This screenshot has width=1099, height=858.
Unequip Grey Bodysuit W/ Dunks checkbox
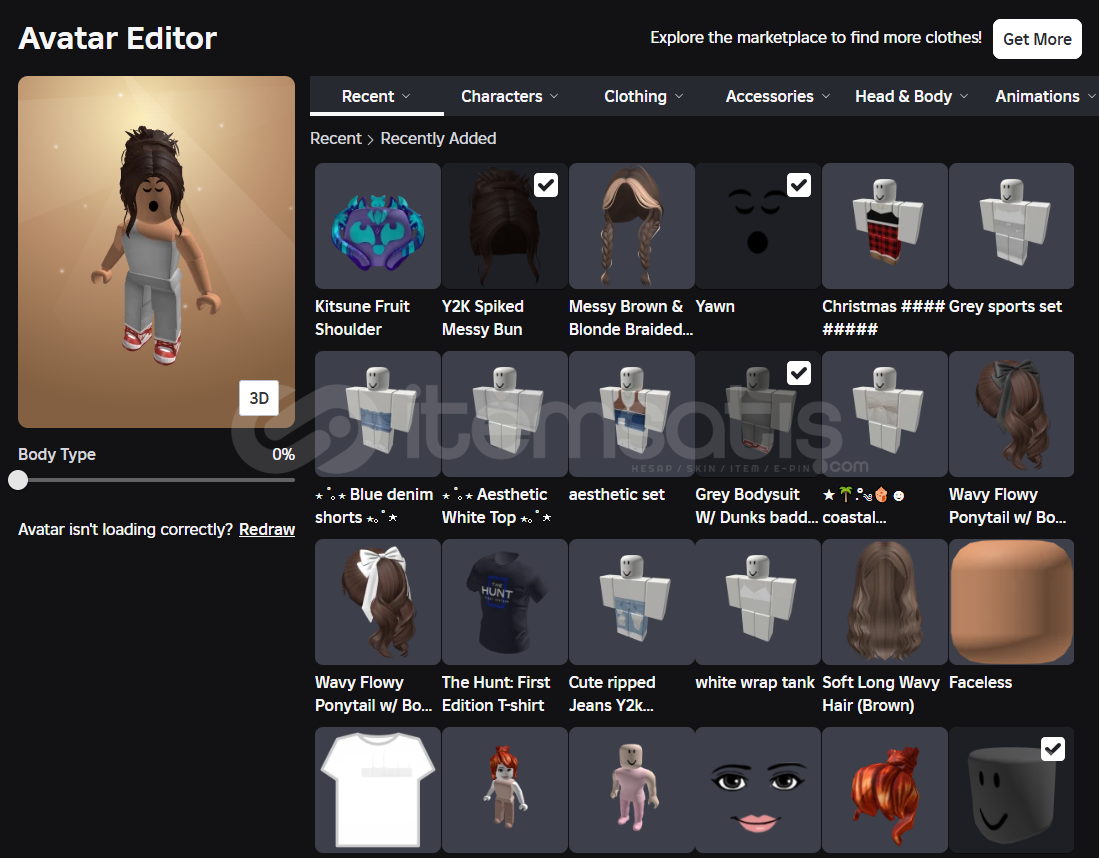(799, 373)
